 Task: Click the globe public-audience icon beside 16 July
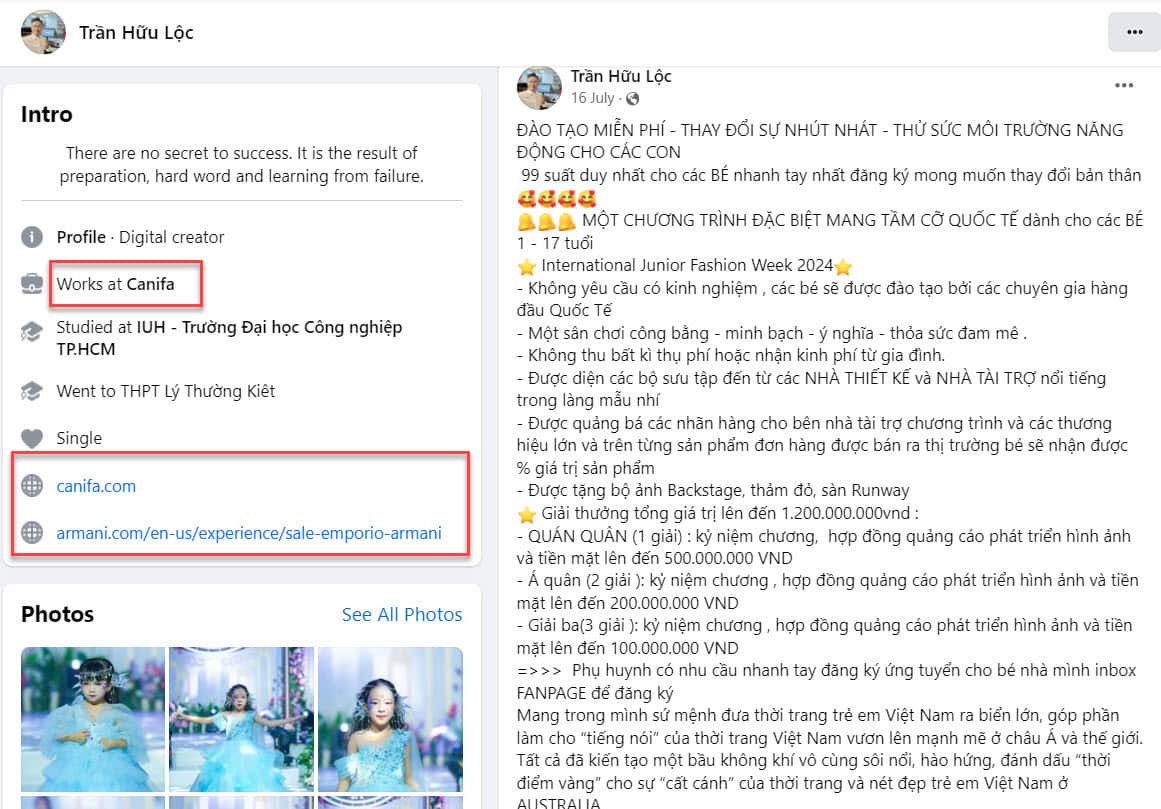(x=632, y=98)
